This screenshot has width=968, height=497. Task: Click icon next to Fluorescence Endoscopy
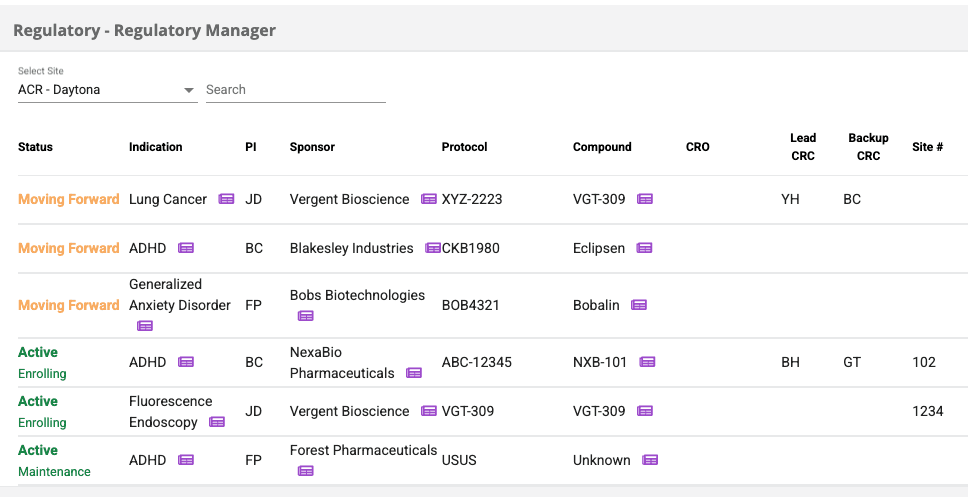click(217, 422)
